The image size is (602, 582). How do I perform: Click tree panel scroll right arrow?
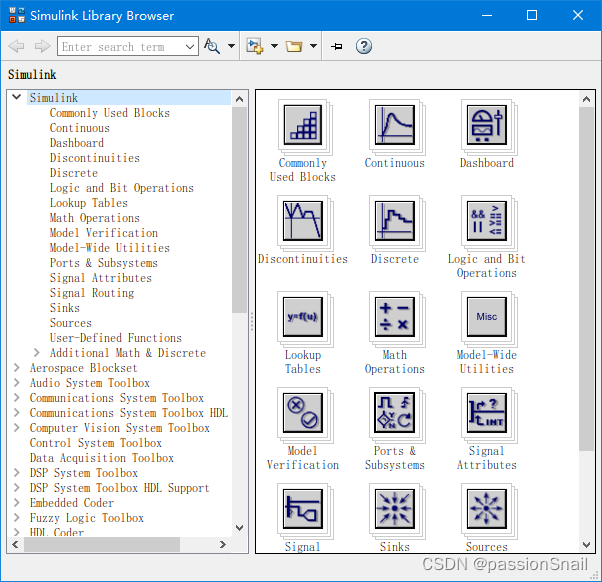(223, 544)
